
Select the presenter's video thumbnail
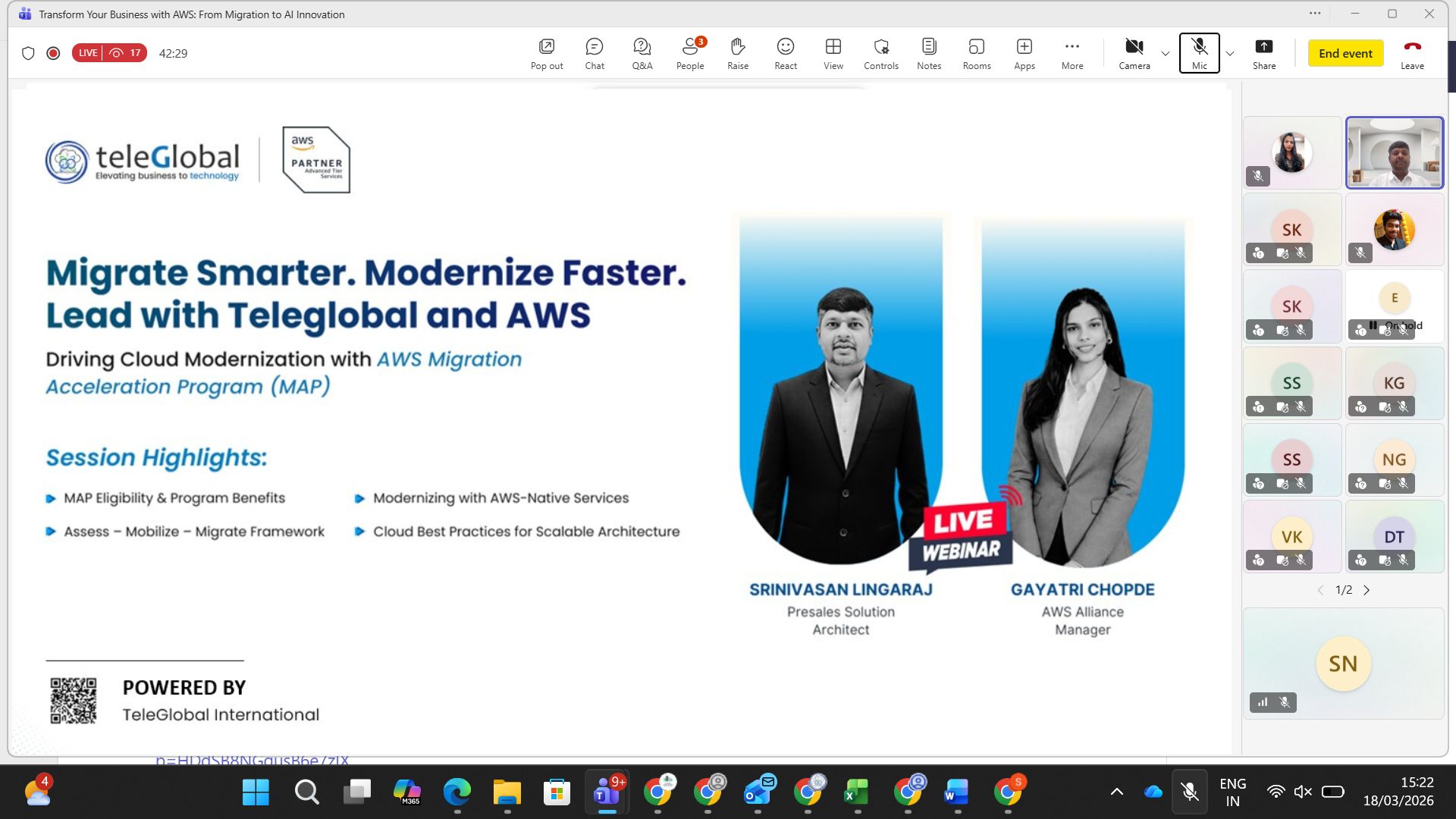pyautogui.click(x=1394, y=152)
